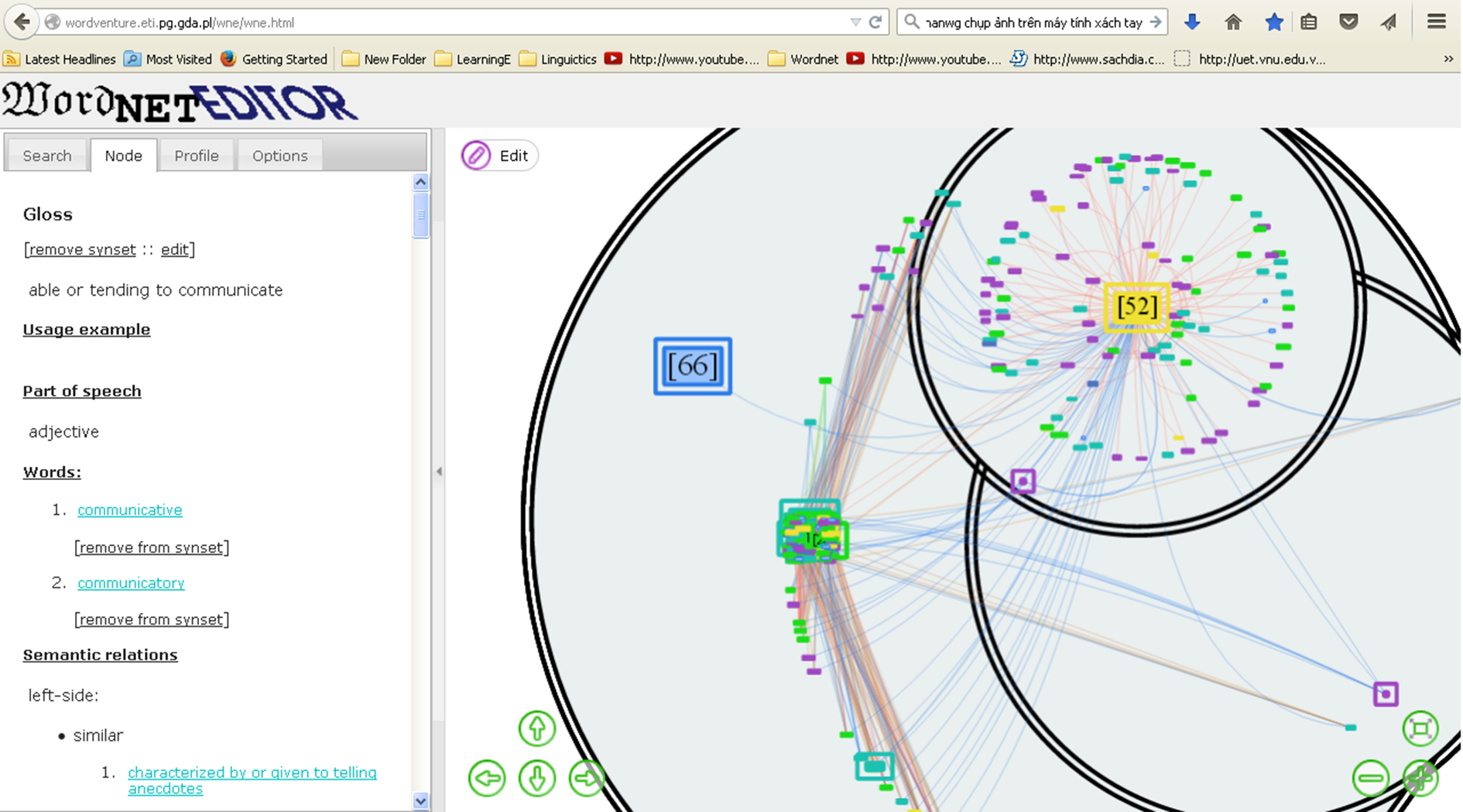Zoom in with green plus icon
Image resolution: width=1463 pixels, height=812 pixels.
(1420, 778)
